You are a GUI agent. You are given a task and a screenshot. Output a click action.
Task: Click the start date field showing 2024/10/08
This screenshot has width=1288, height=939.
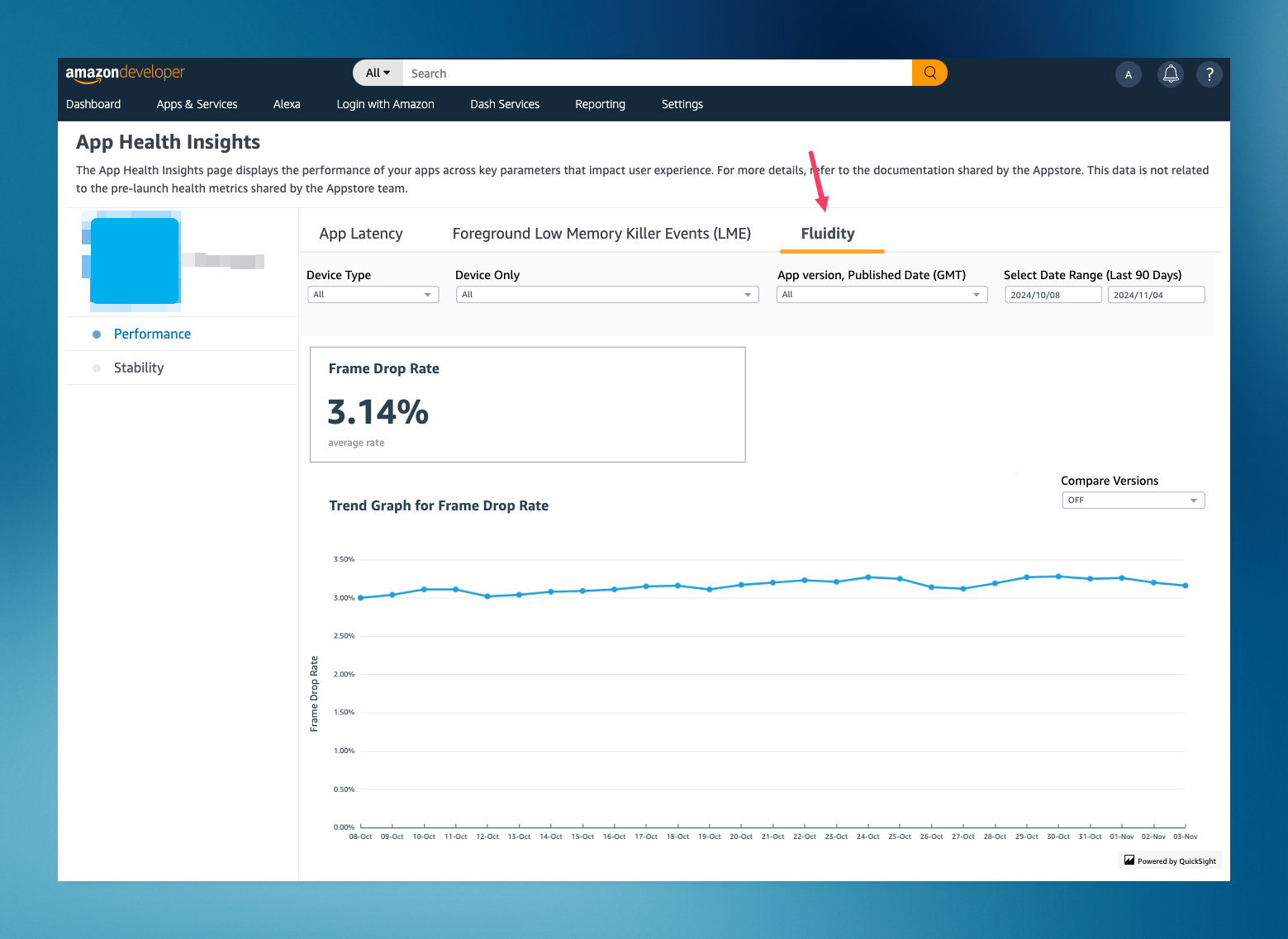1053,294
